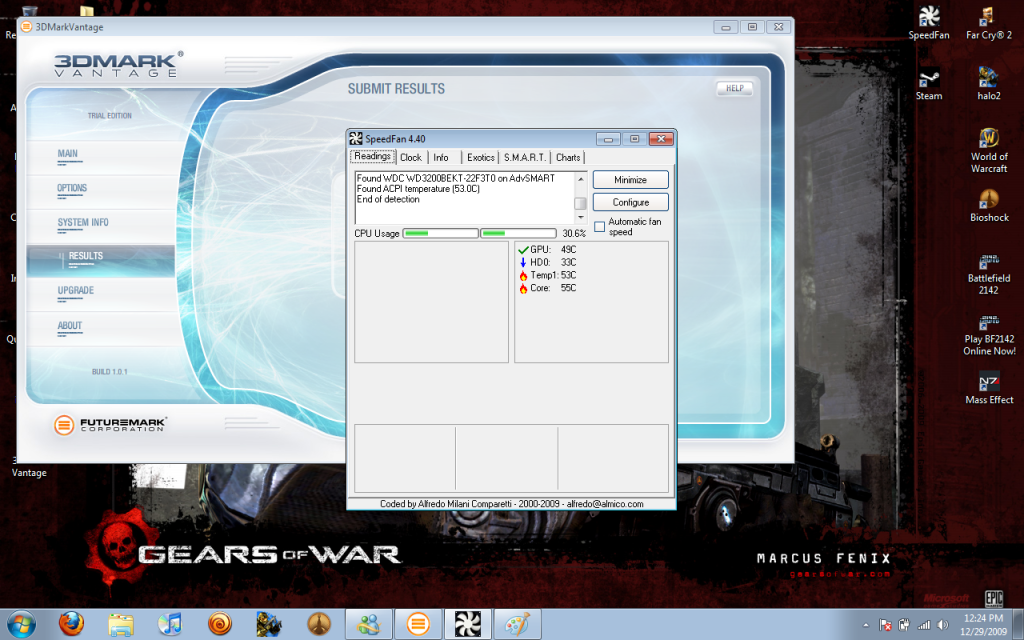Open the volume speaker tray icon
This screenshot has width=1024, height=640.
pyautogui.click(x=942, y=625)
